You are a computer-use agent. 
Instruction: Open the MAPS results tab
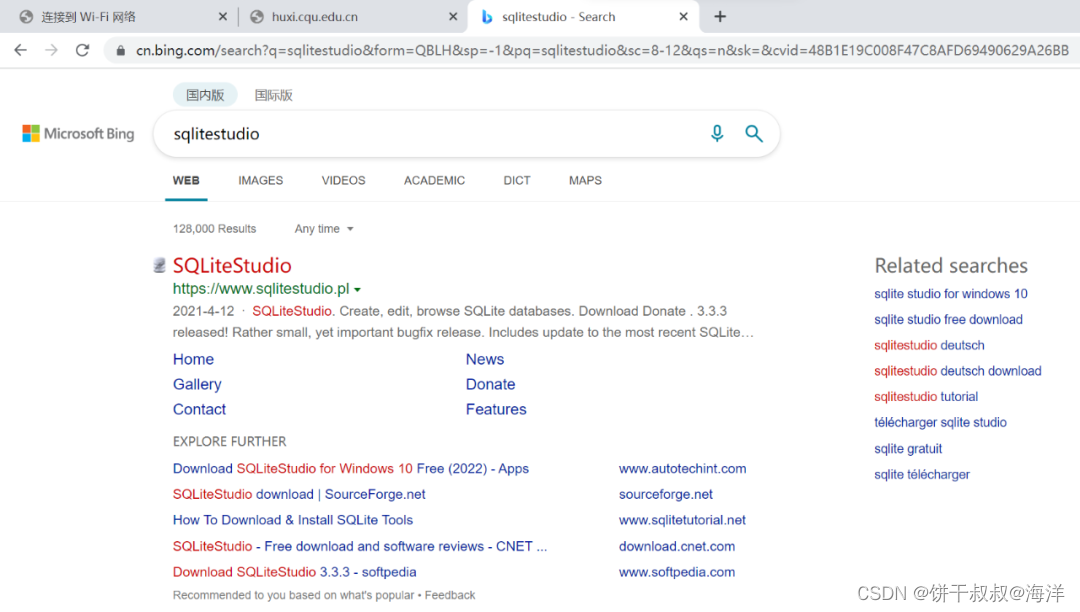585,180
